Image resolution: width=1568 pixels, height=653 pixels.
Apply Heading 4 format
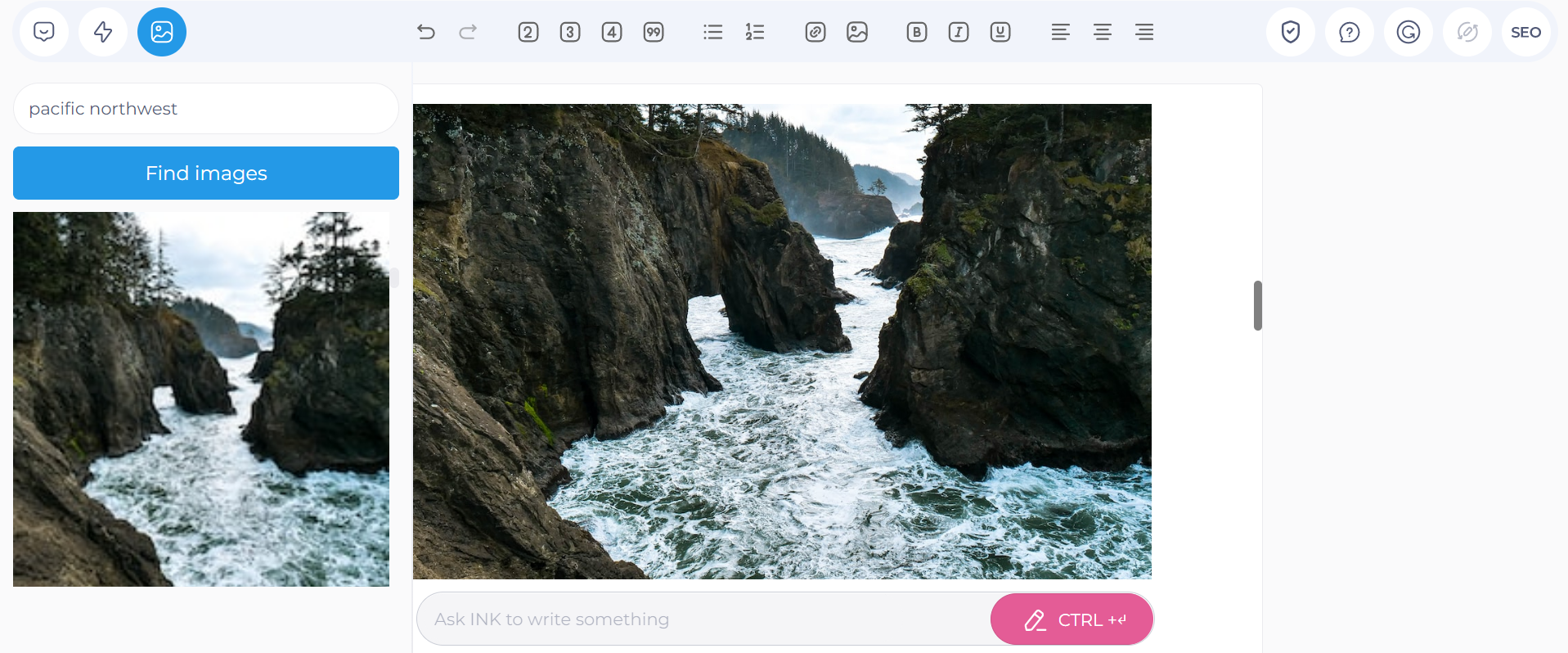pyautogui.click(x=612, y=32)
